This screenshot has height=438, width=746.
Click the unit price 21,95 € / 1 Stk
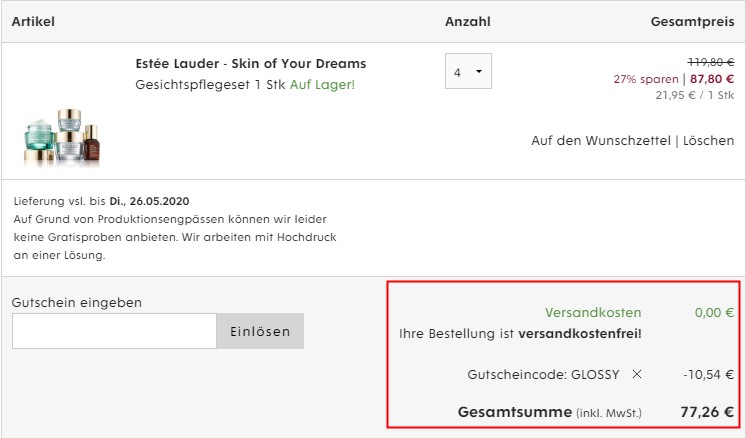695,95
